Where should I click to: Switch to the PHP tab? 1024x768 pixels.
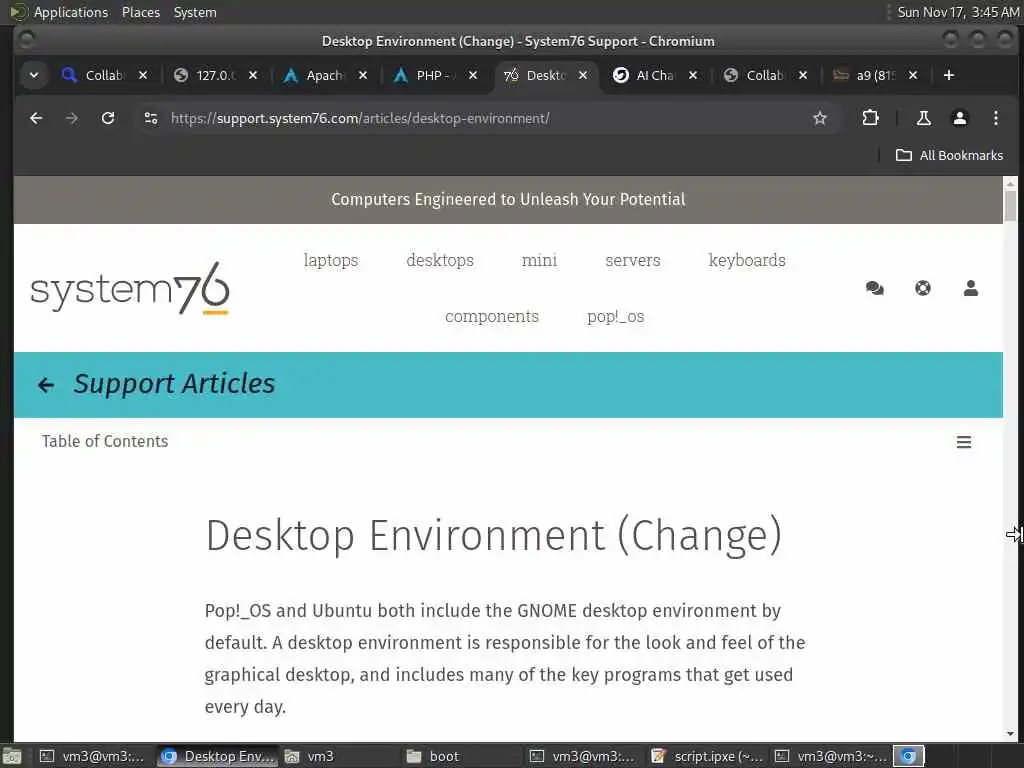pyautogui.click(x=434, y=75)
